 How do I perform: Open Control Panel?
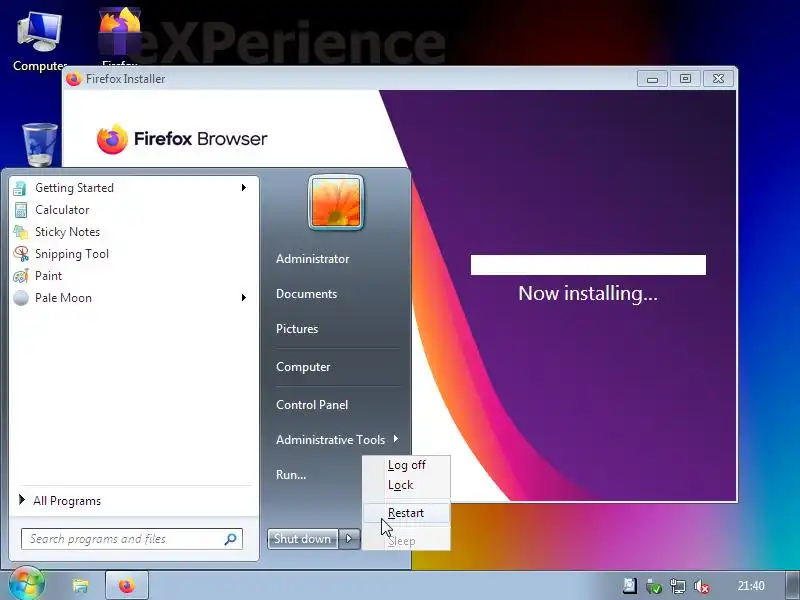click(x=312, y=405)
